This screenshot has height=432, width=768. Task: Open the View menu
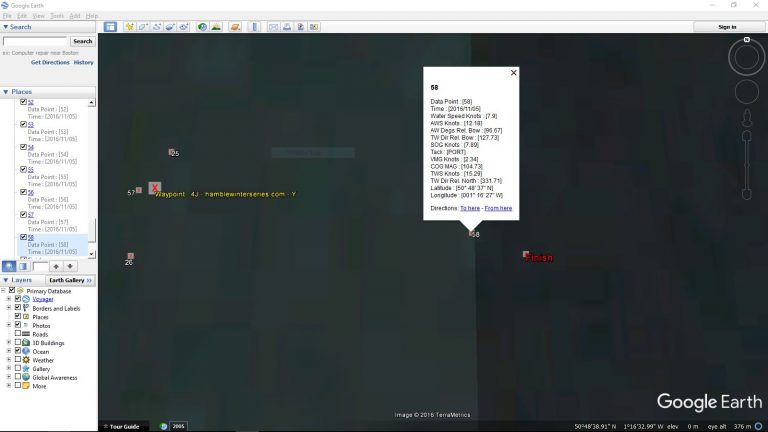[38, 16]
